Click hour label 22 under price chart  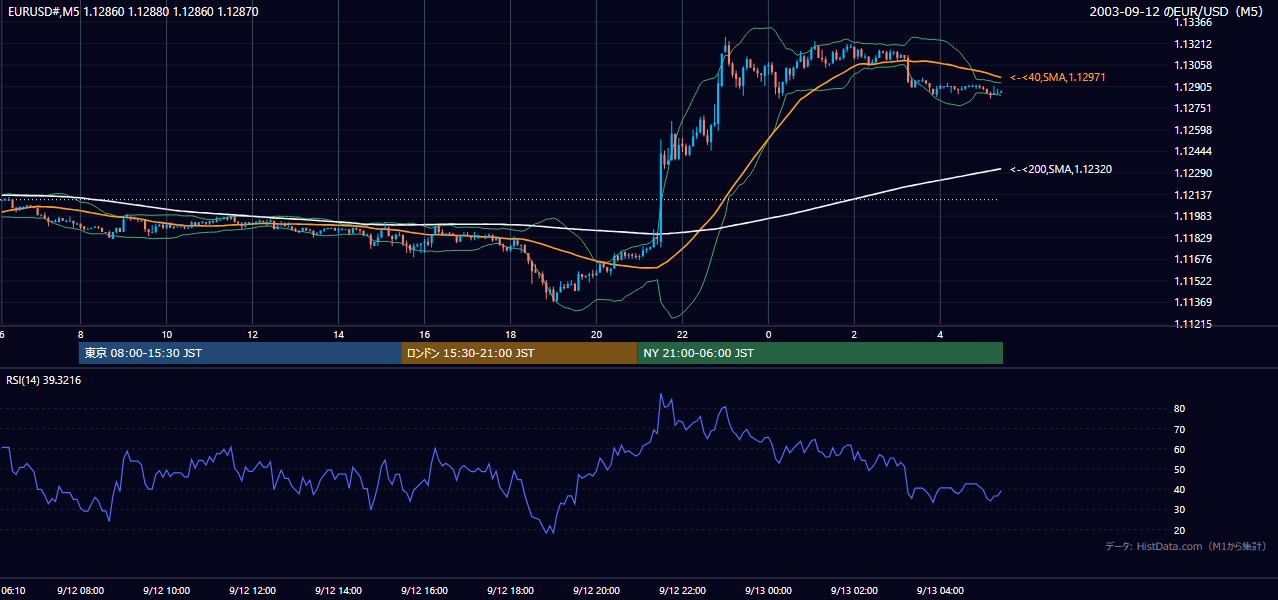click(x=682, y=334)
